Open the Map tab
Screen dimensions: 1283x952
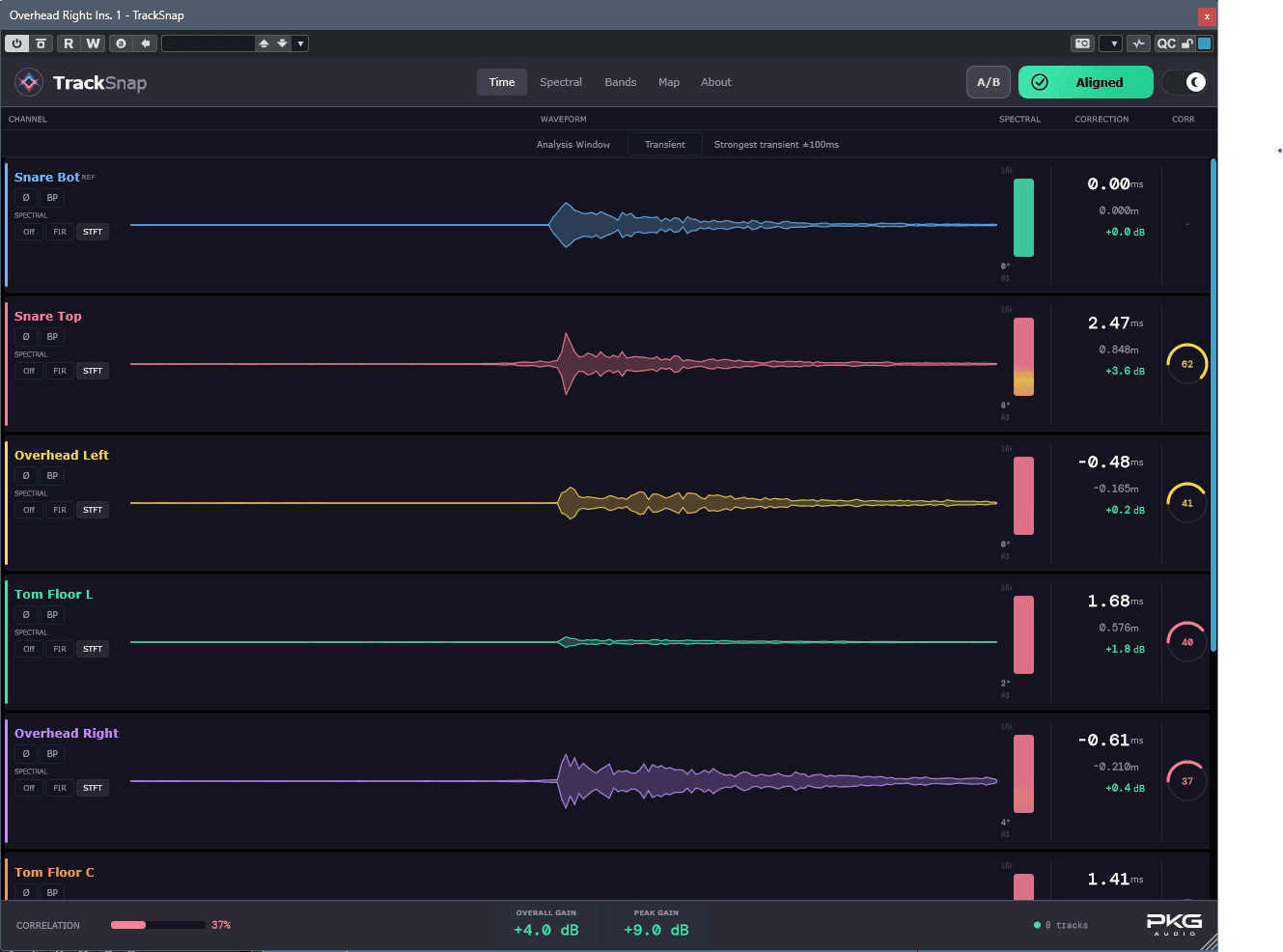[x=669, y=82]
